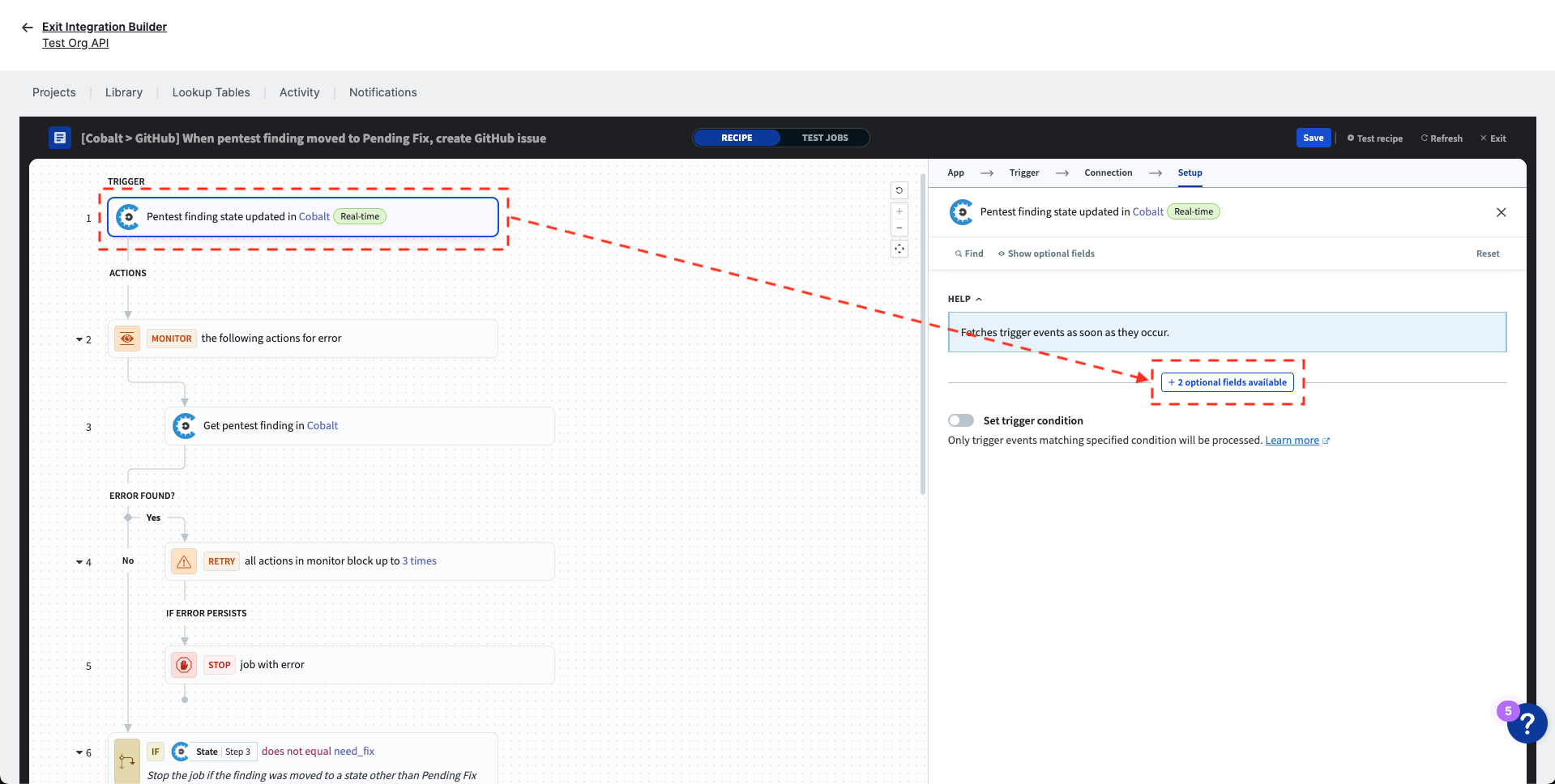1555x784 pixels.
Task: Click the canvas vertical scrollbar
Action: coord(923,334)
